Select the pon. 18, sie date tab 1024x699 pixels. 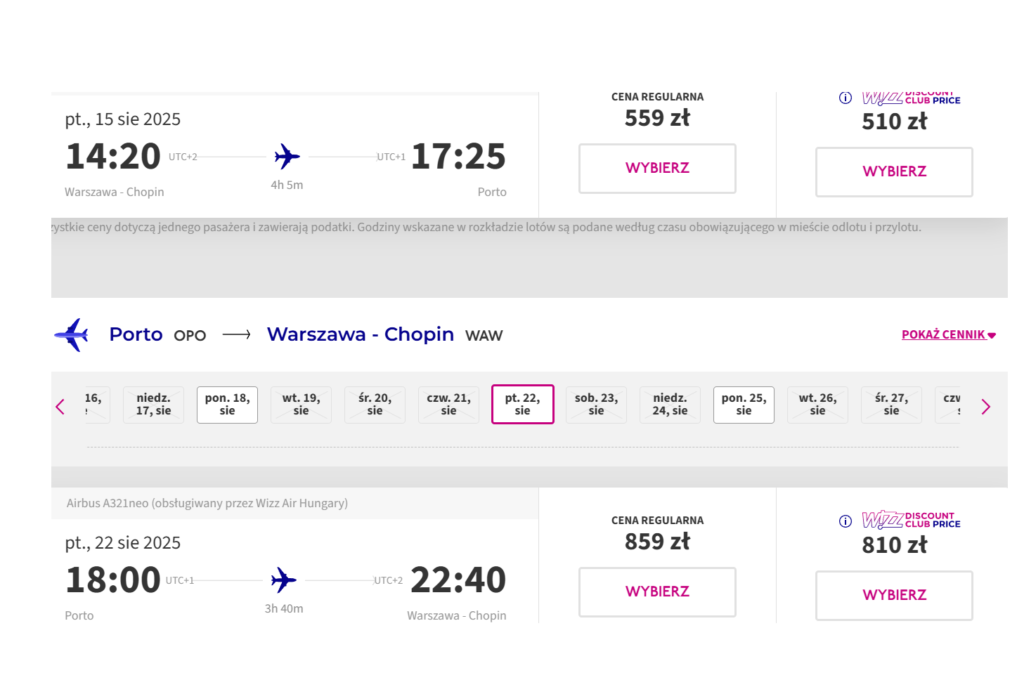(x=227, y=404)
